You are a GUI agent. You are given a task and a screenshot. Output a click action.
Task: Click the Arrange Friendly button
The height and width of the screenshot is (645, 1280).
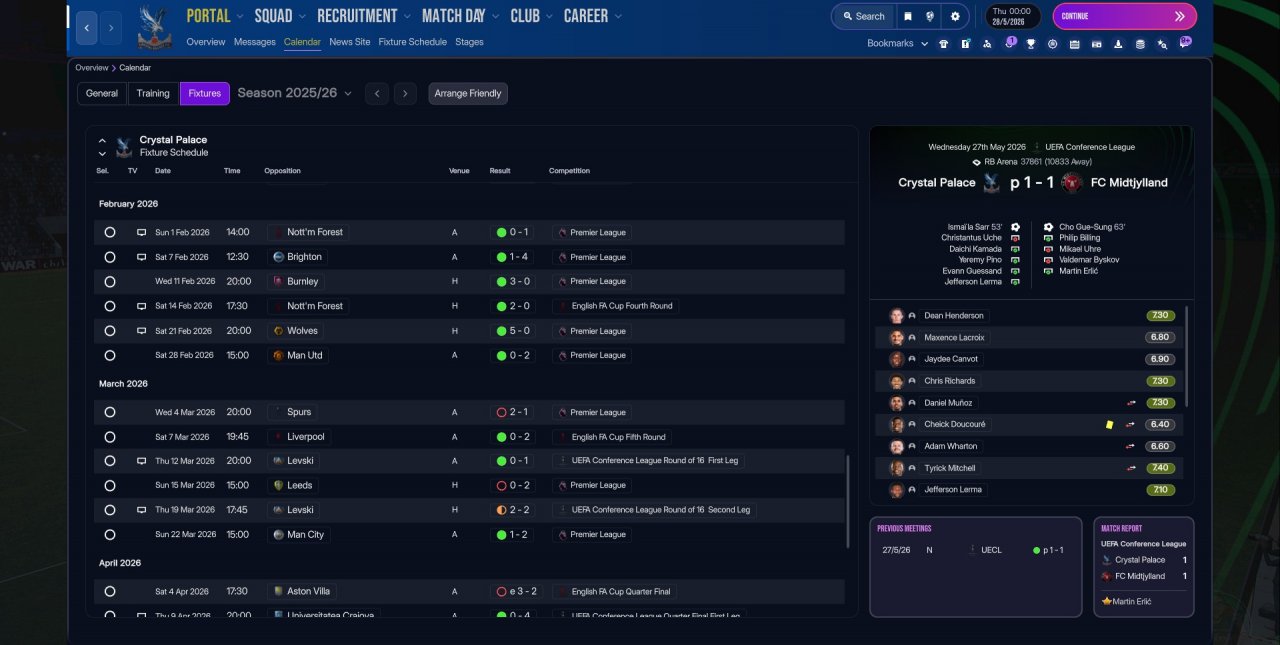tap(468, 93)
